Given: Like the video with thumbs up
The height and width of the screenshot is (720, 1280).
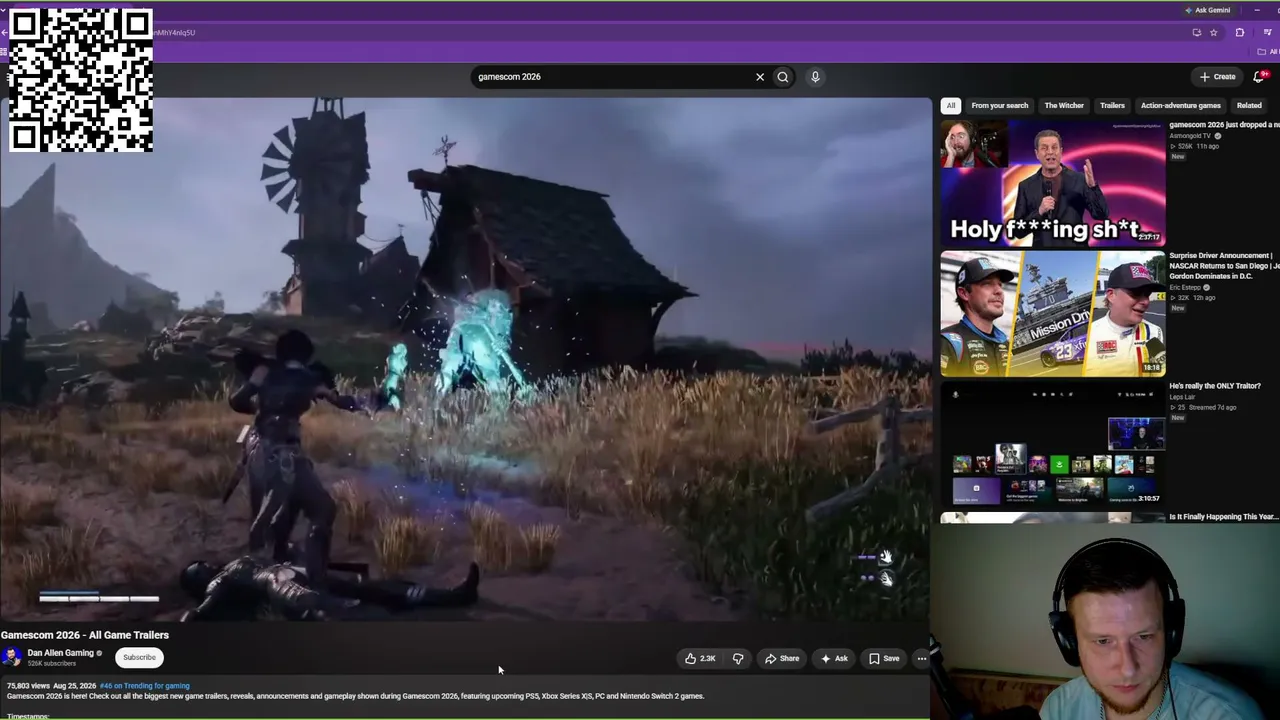Looking at the screenshot, I should 700,658.
